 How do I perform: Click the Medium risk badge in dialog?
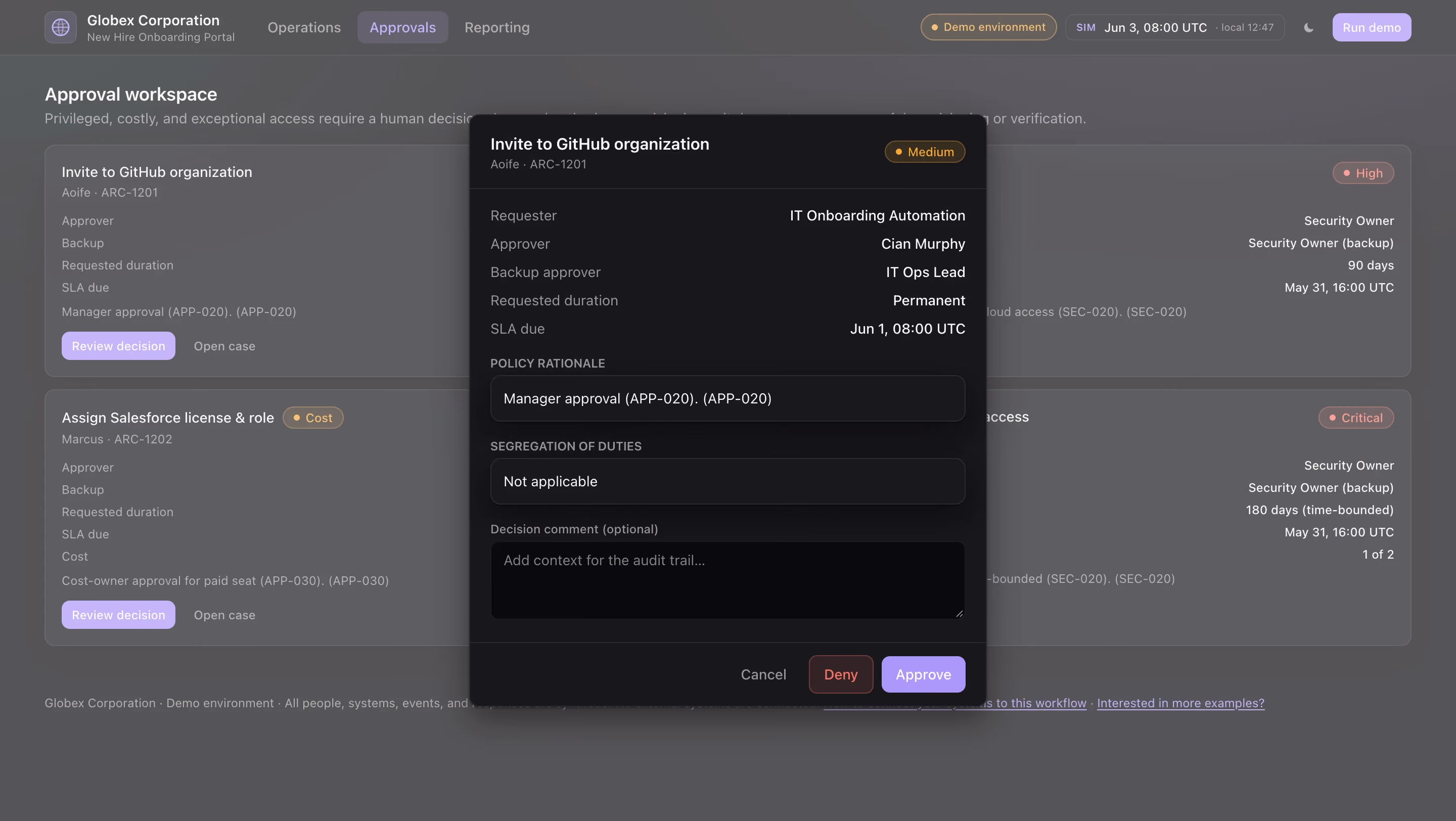(925, 152)
